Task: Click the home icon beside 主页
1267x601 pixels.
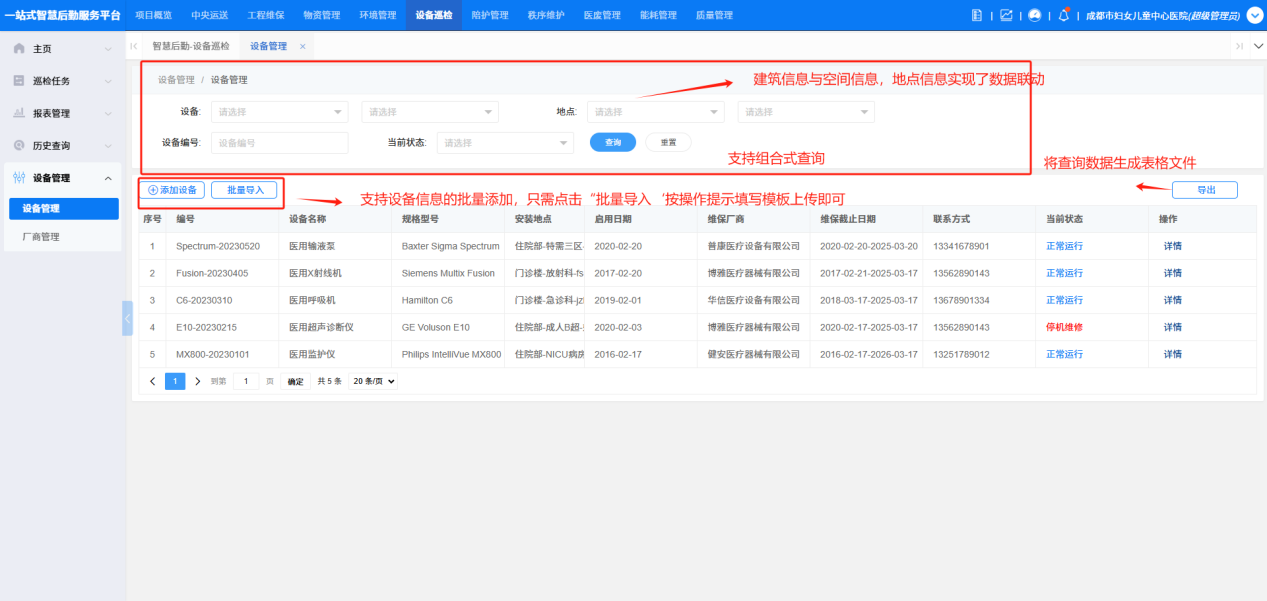Action: tap(19, 48)
